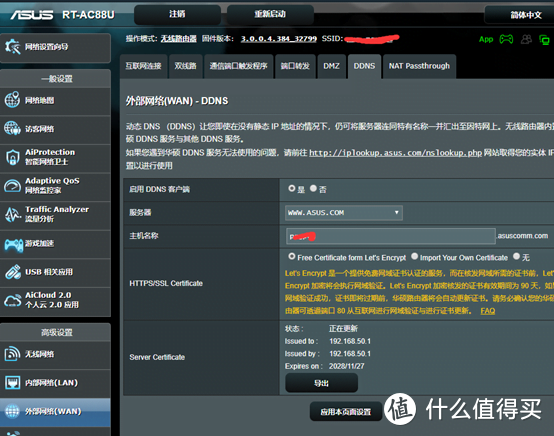Switch to the NAT Passthrough tab
Viewport: 554px width, 436px height.
pyautogui.click(x=419, y=66)
